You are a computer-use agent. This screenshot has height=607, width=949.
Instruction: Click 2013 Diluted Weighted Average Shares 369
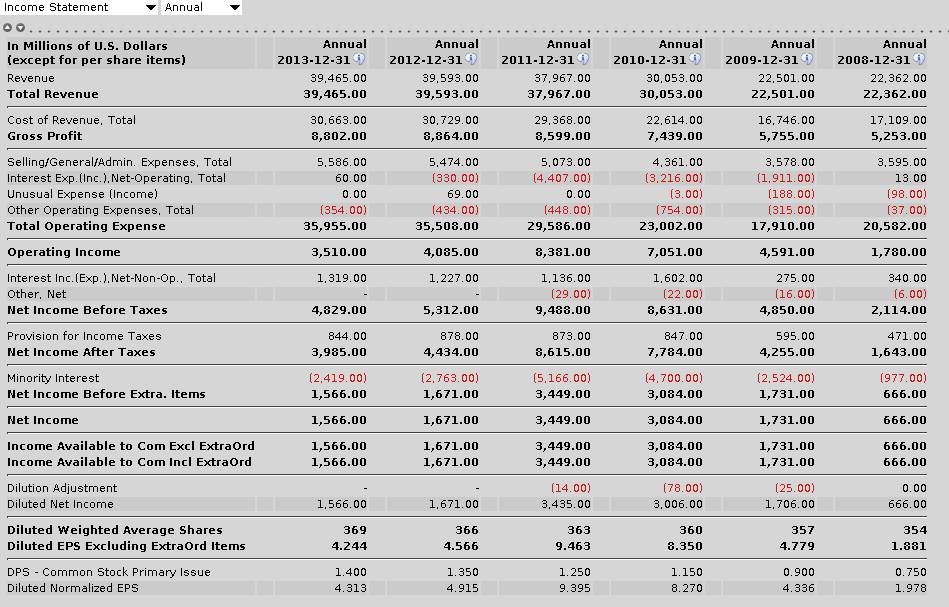[x=355, y=530]
